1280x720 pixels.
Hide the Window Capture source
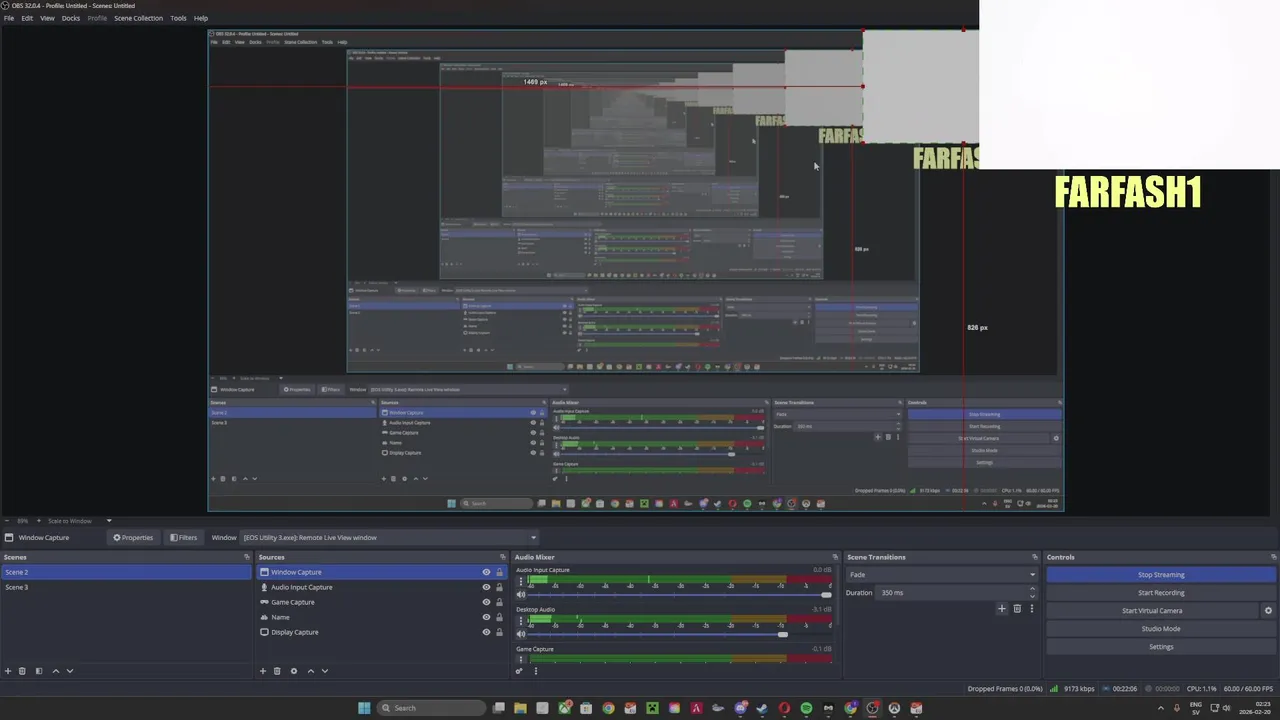point(486,572)
